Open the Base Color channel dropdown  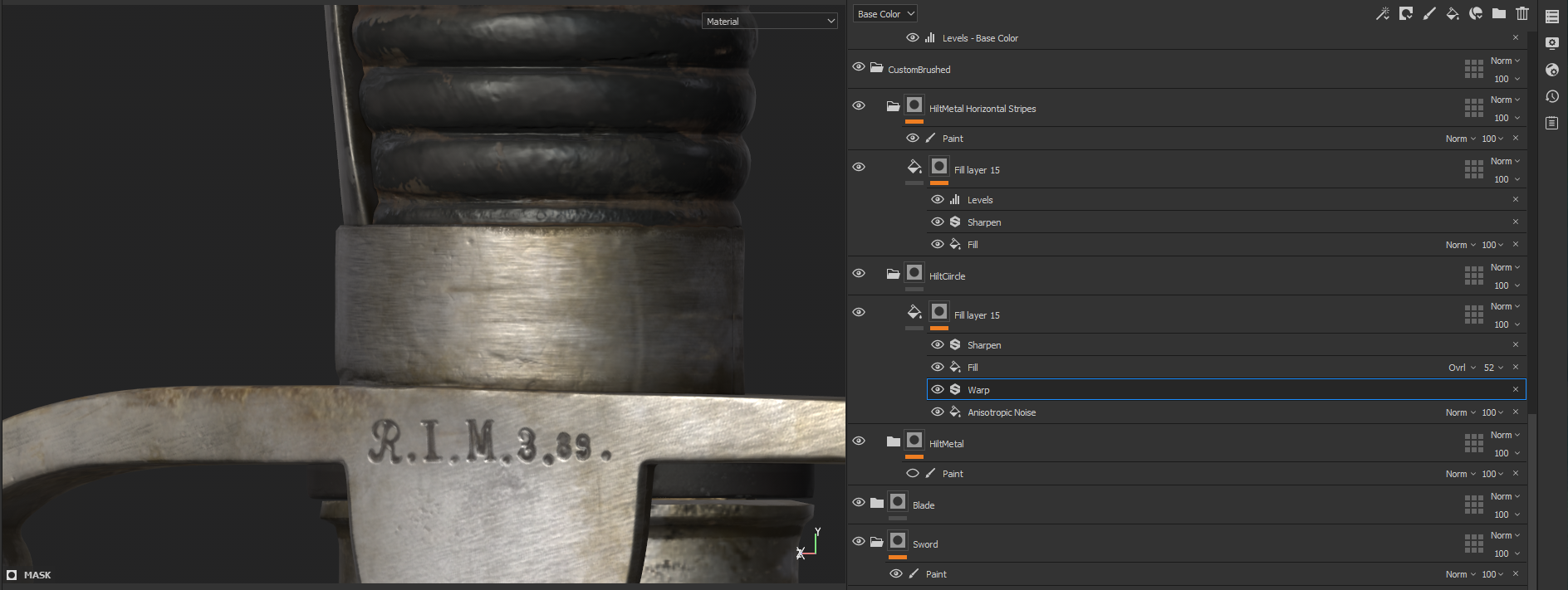coord(885,14)
